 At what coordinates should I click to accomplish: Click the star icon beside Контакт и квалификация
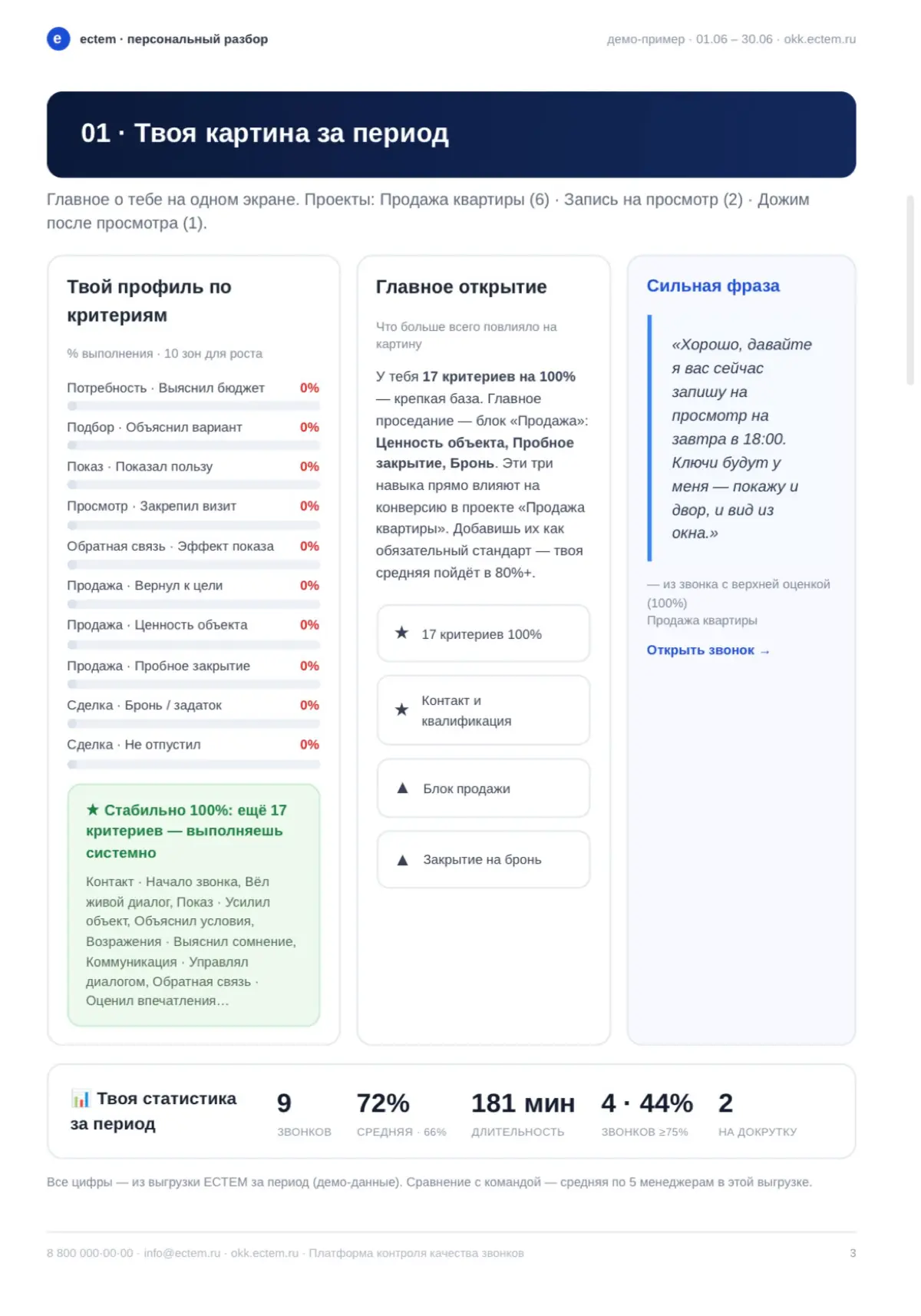pos(401,710)
